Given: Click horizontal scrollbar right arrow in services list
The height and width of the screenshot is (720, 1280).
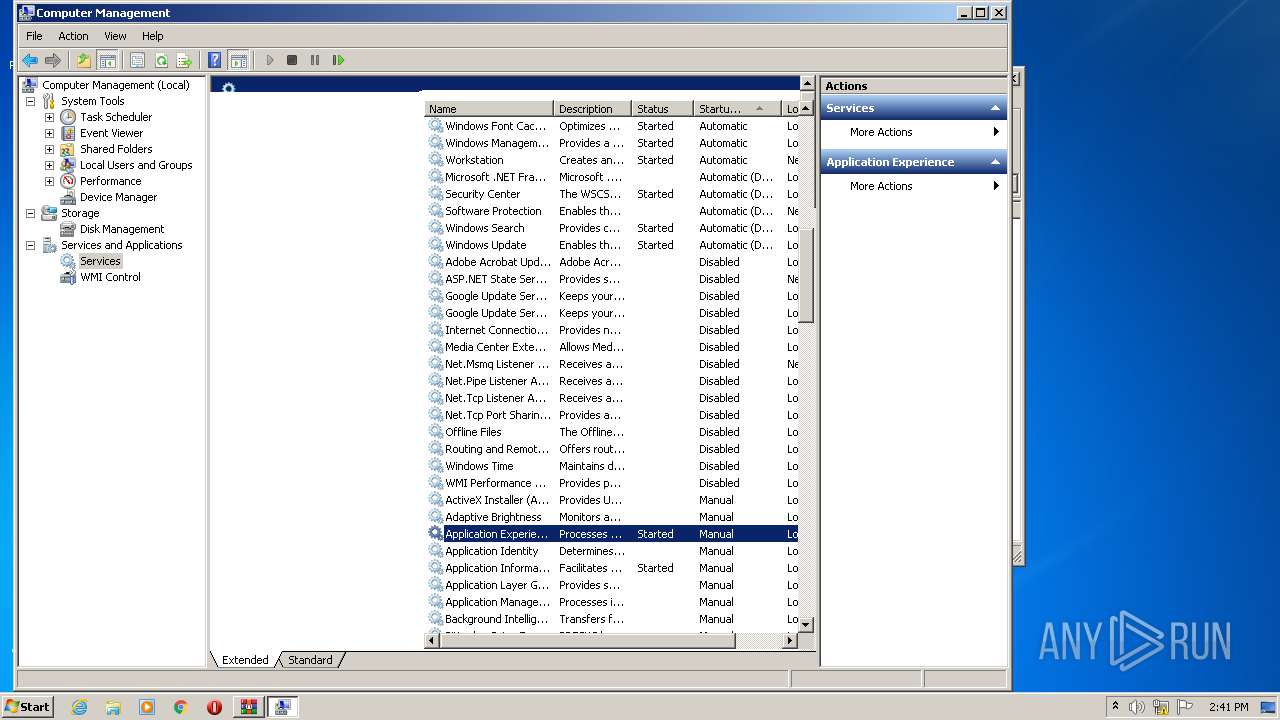Looking at the screenshot, I should click(x=790, y=640).
